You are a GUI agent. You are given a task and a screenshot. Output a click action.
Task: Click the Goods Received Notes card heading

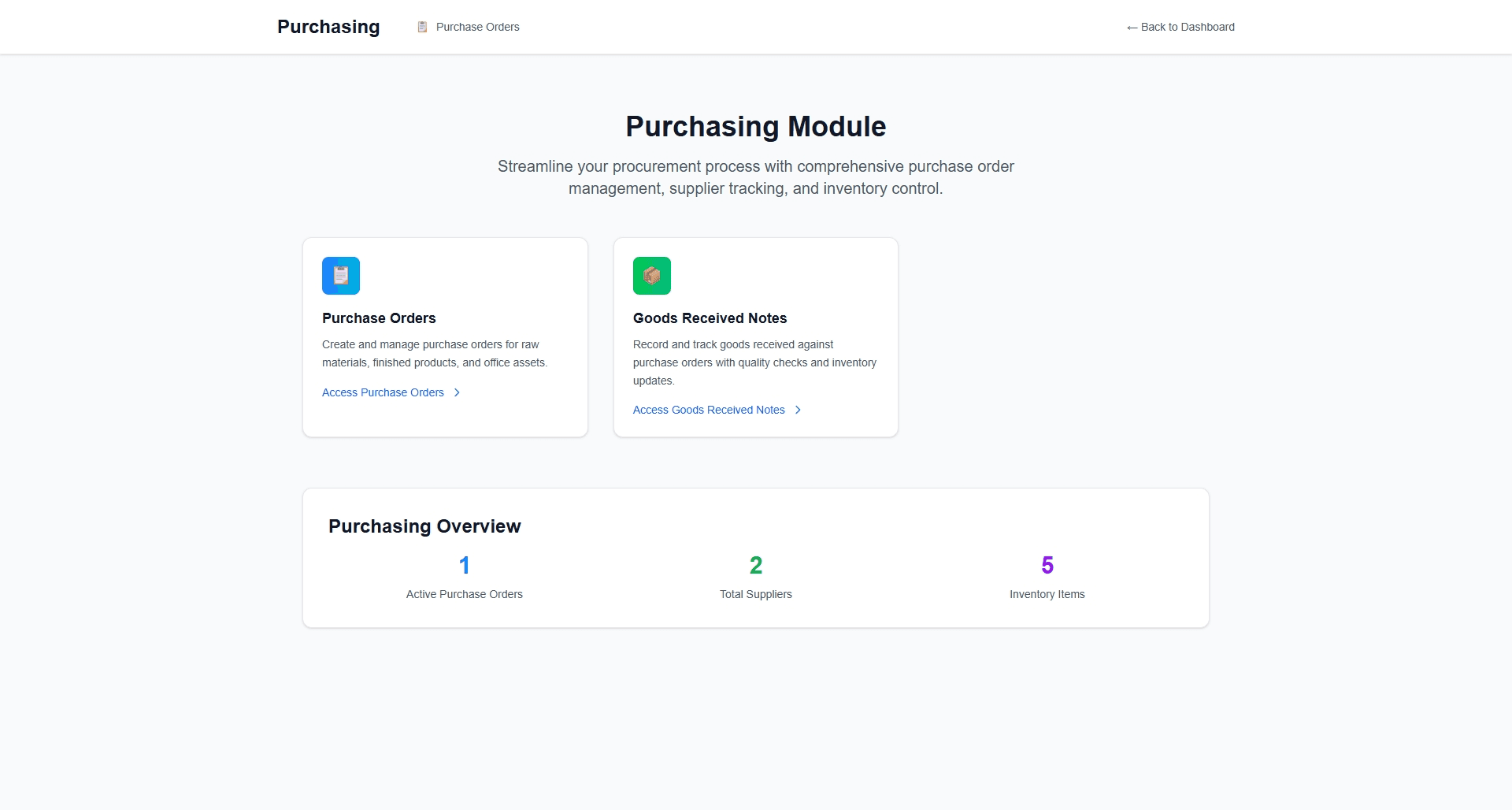710,318
